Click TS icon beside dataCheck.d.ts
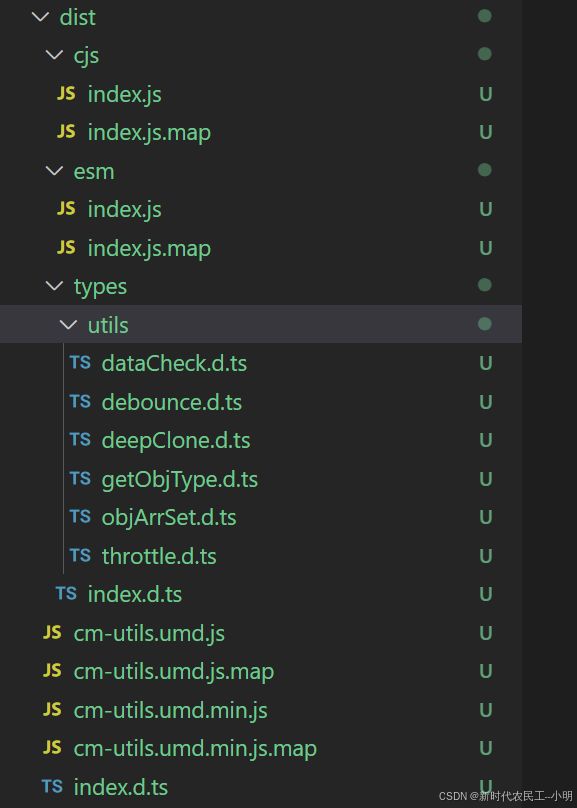This screenshot has width=577, height=808. click(x=80, y=363)
